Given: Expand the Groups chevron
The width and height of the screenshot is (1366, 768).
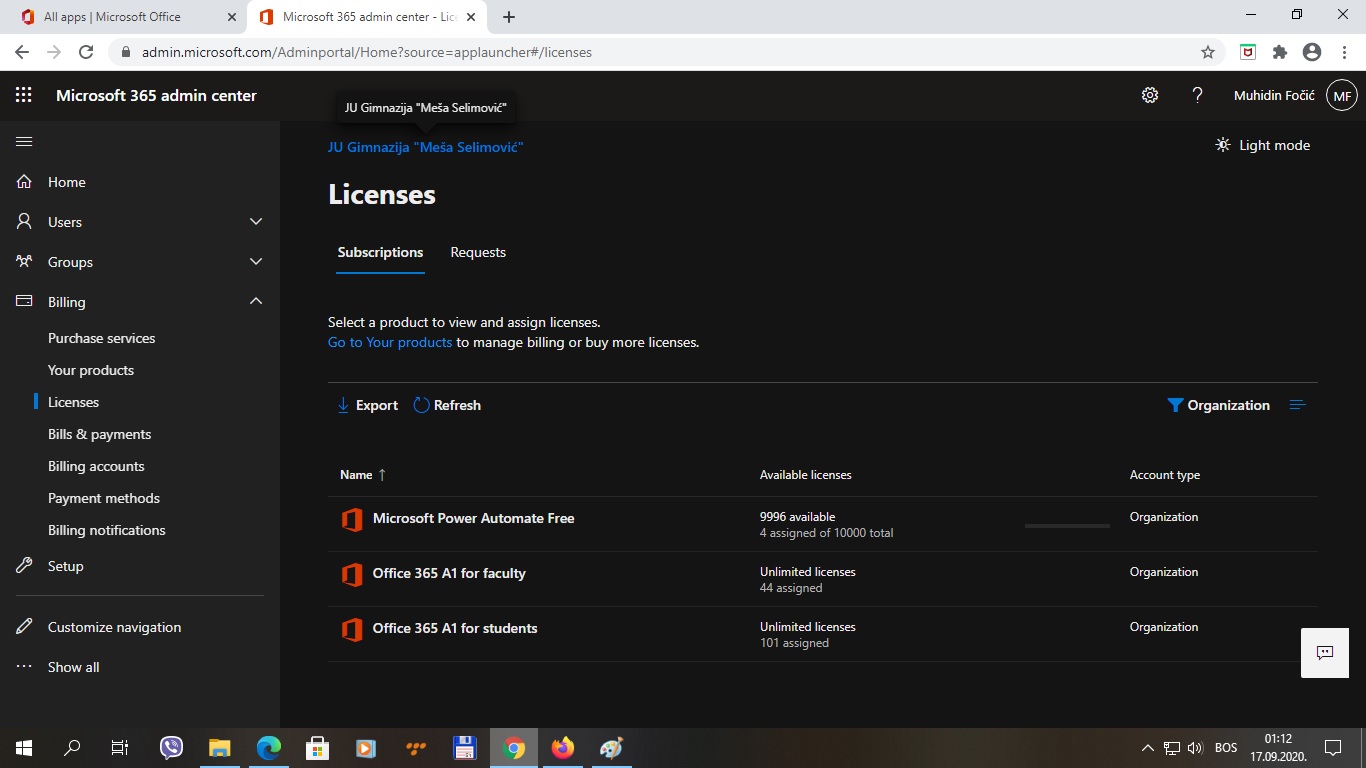Looking at the screenshot, I should pyautogui.click(x=256, y=262).
